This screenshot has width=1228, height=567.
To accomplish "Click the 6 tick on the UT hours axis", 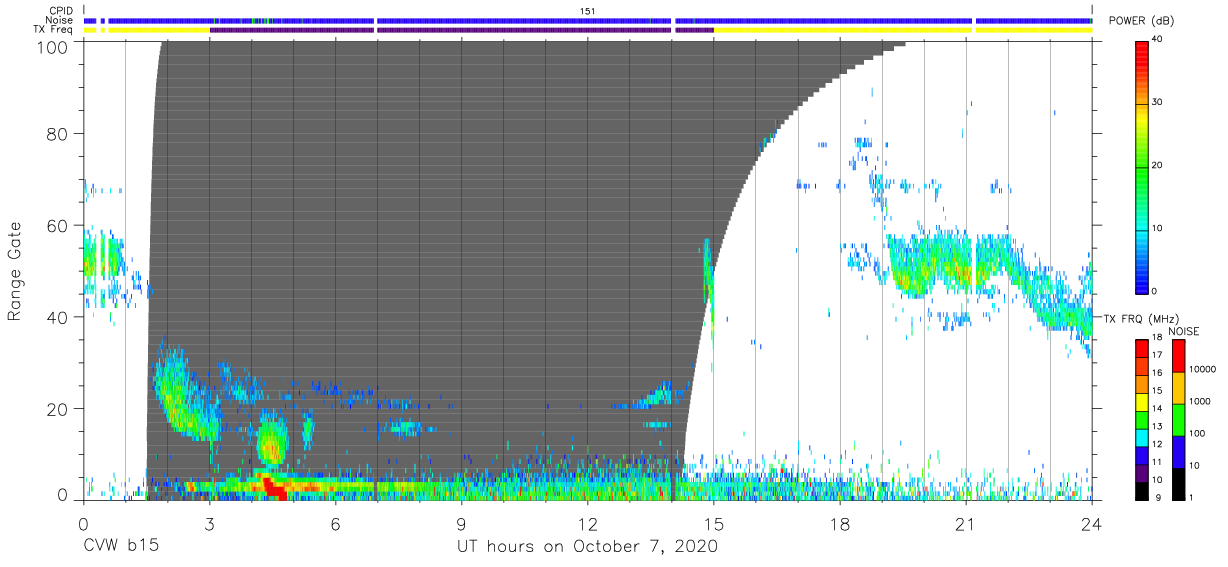I will coord(335,523).
